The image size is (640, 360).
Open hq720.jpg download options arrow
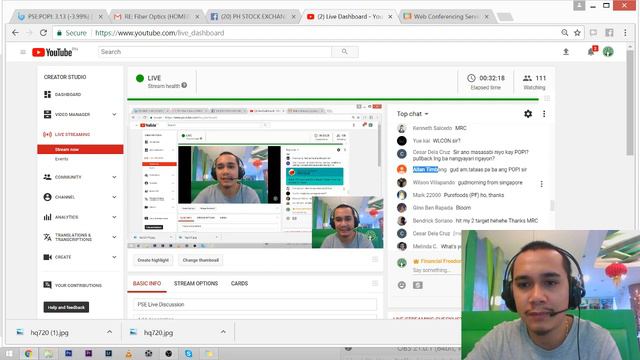223,332
